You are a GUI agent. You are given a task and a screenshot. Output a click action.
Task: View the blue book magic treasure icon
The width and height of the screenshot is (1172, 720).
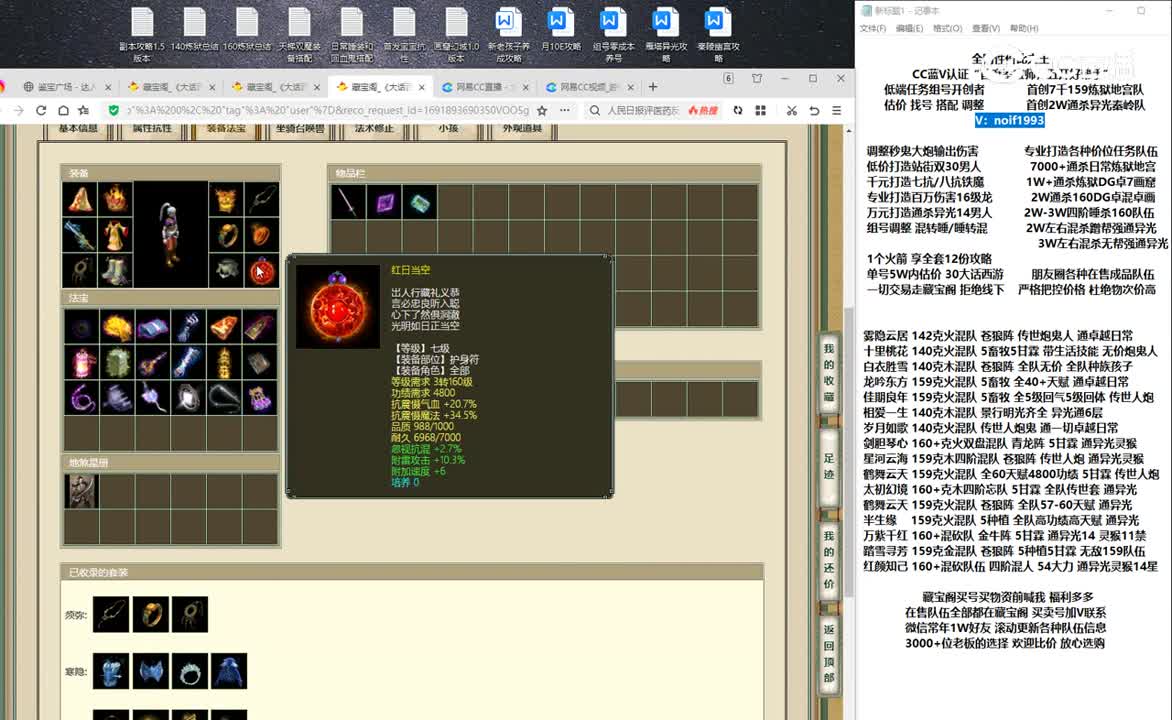pyautogui.click(x=153, y=327)
